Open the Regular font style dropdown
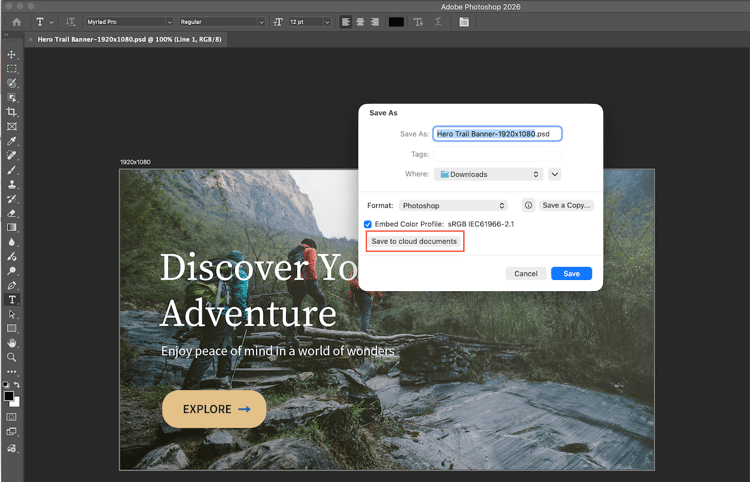Screen dimensions: 750x482 222,22
